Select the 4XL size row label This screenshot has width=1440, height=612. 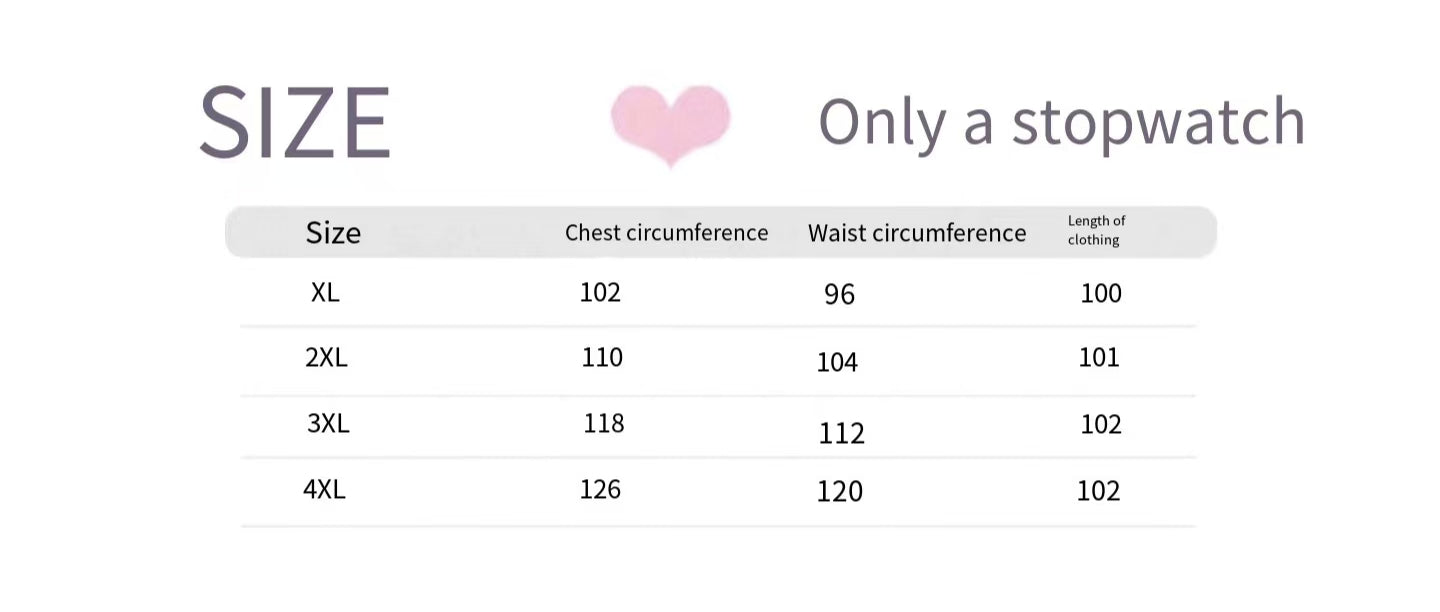324,490
